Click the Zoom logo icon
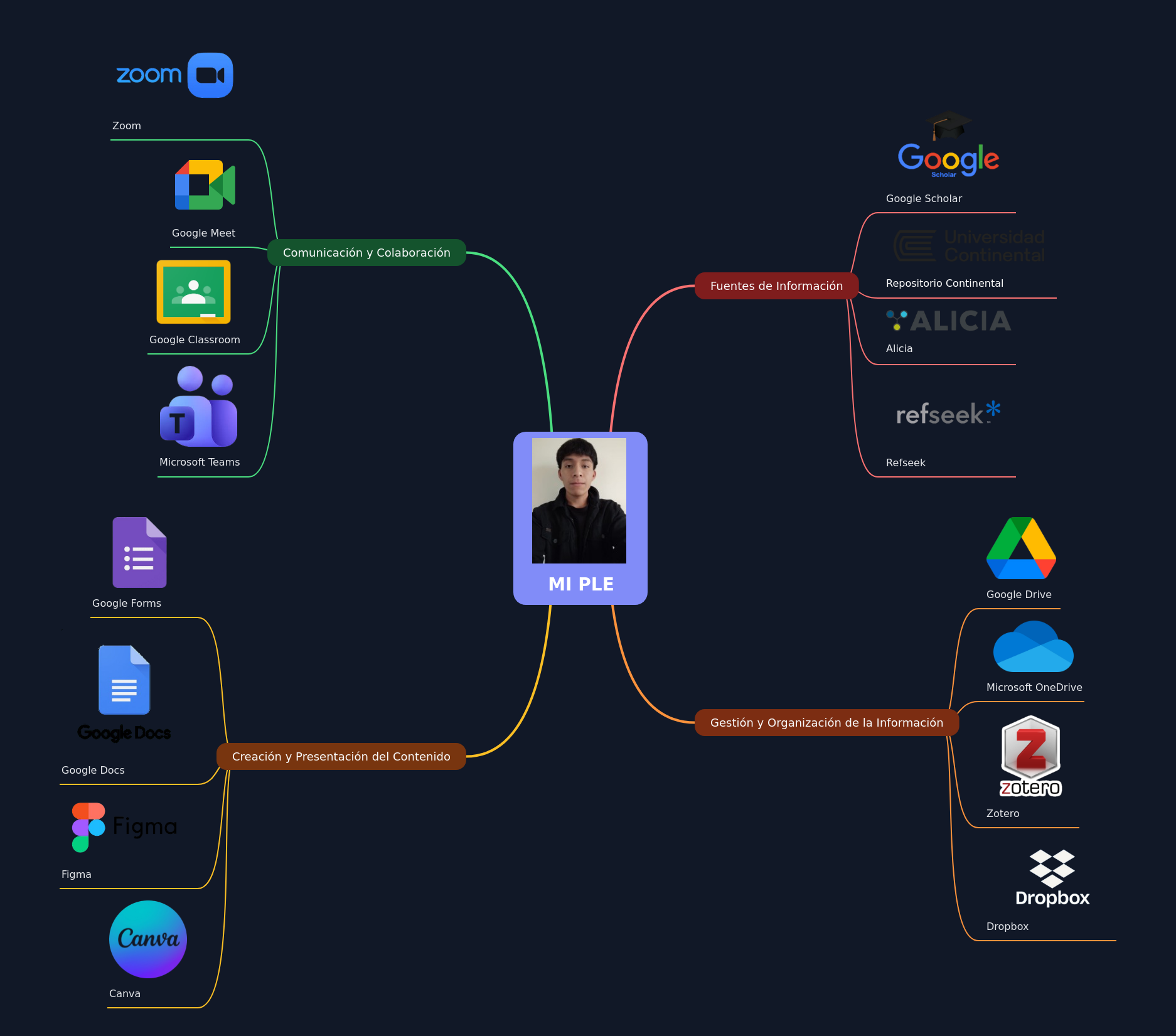 pos(174,75)
